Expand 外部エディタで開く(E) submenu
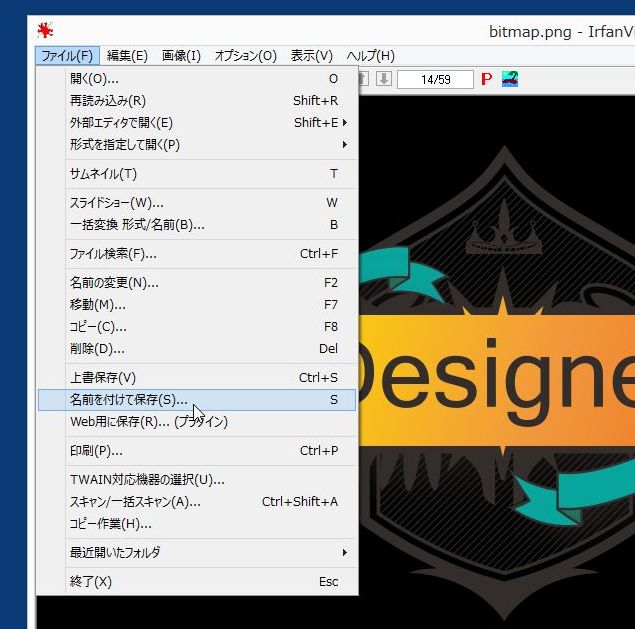The image size is (635, 629). click(197, 122)
